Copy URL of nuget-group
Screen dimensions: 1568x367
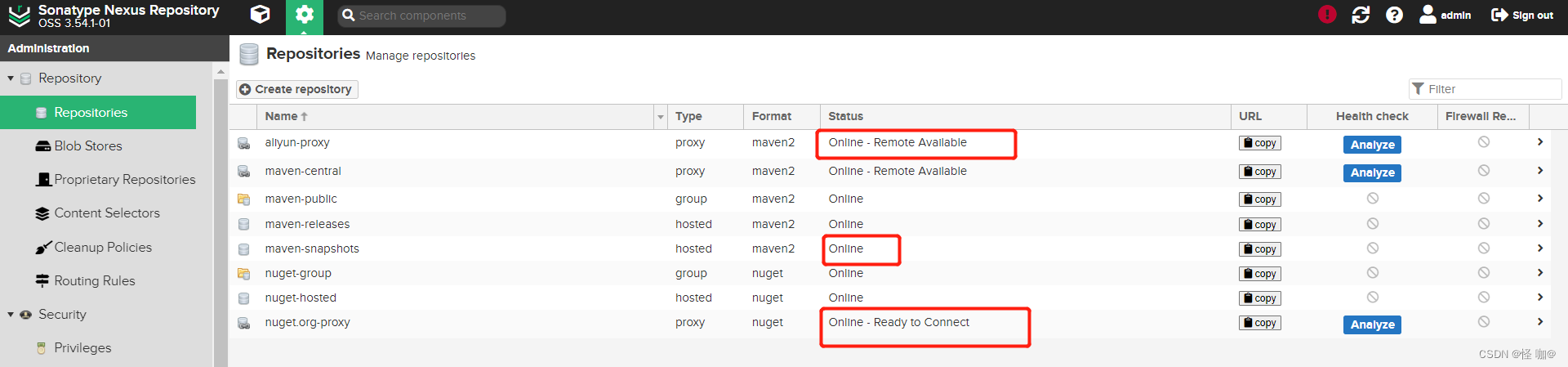[x=1260, y=274]
